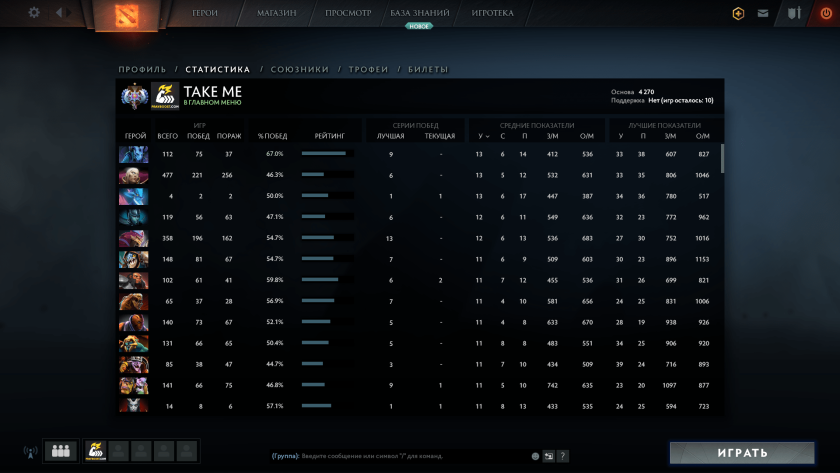The height and width of the screenshot is (473, 840).
Task: Open the ПРОСМОТР menu
Action: [x=348, y=13]
